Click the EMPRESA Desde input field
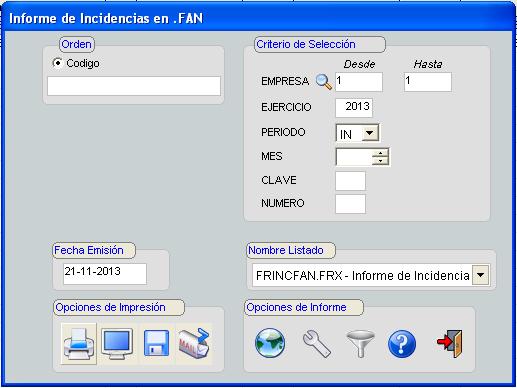Image resolution: width=517 pixels, height=388 pixels. click(359, 82)
